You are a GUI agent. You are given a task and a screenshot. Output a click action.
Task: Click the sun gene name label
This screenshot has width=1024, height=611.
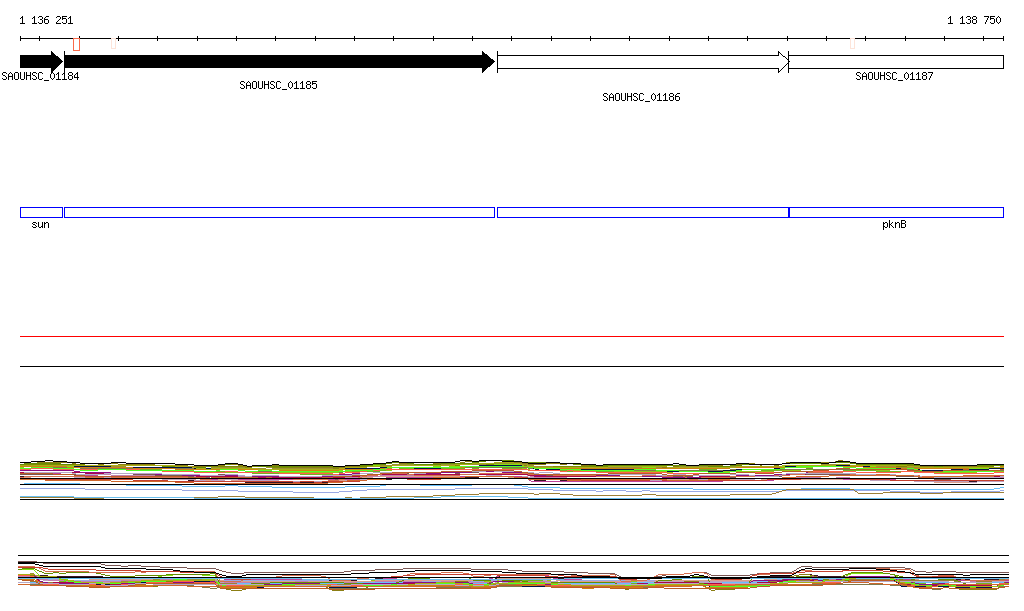click(40, 225)
